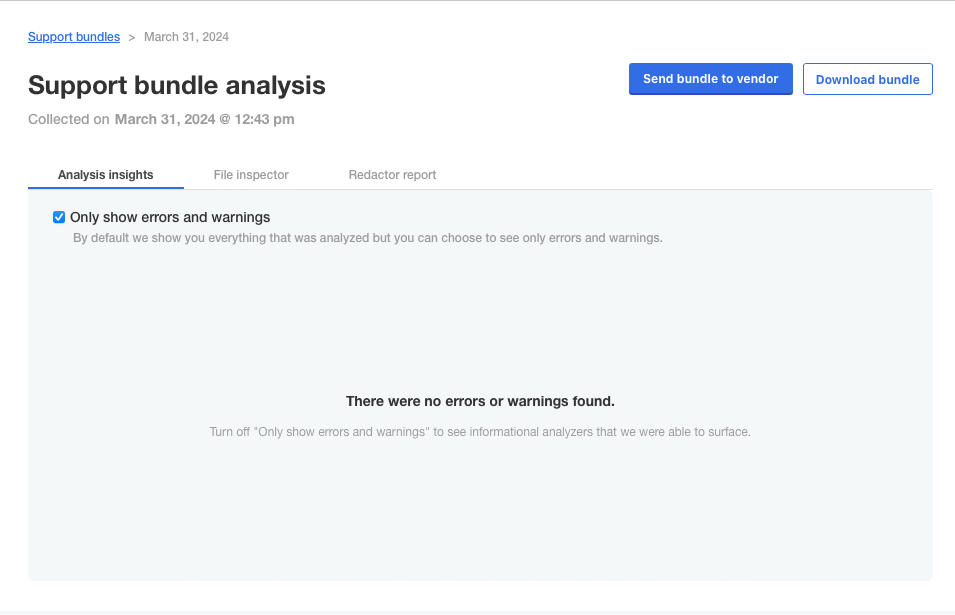The width and height of the screenshot is (955, 615).
Task: Click the Download bundle button
Action: point(867,80)
